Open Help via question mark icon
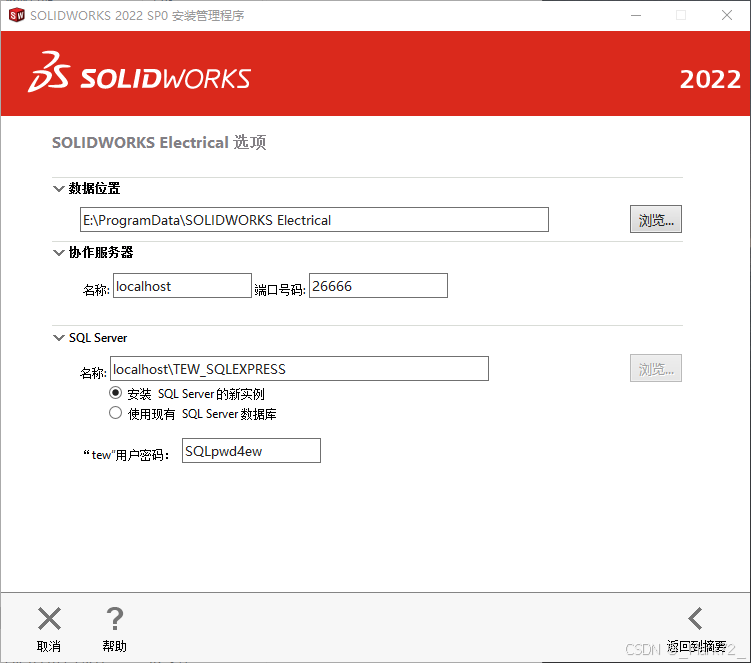This screenshot has height=663, width=751. [114, 618]
